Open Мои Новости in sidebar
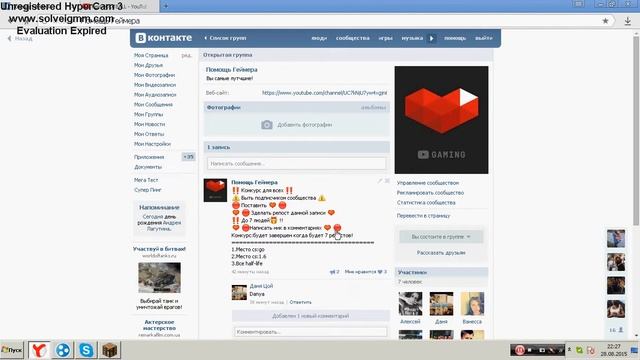Image resolution: width=640 pixels, height=360 pixels. (x=149, y=124)
